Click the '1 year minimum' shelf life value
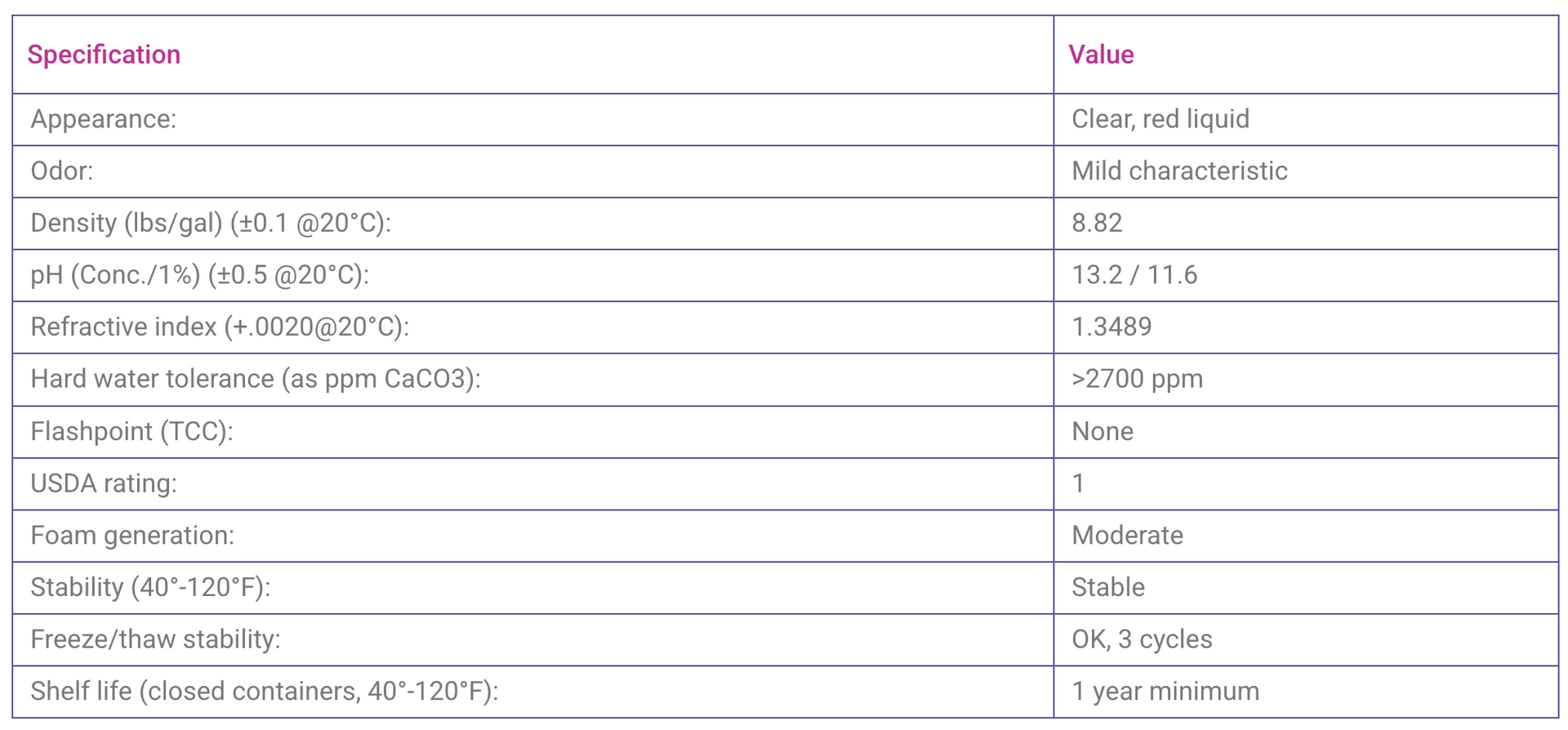This screenshot has height=730, width=1568. [x=1165, y=692]
